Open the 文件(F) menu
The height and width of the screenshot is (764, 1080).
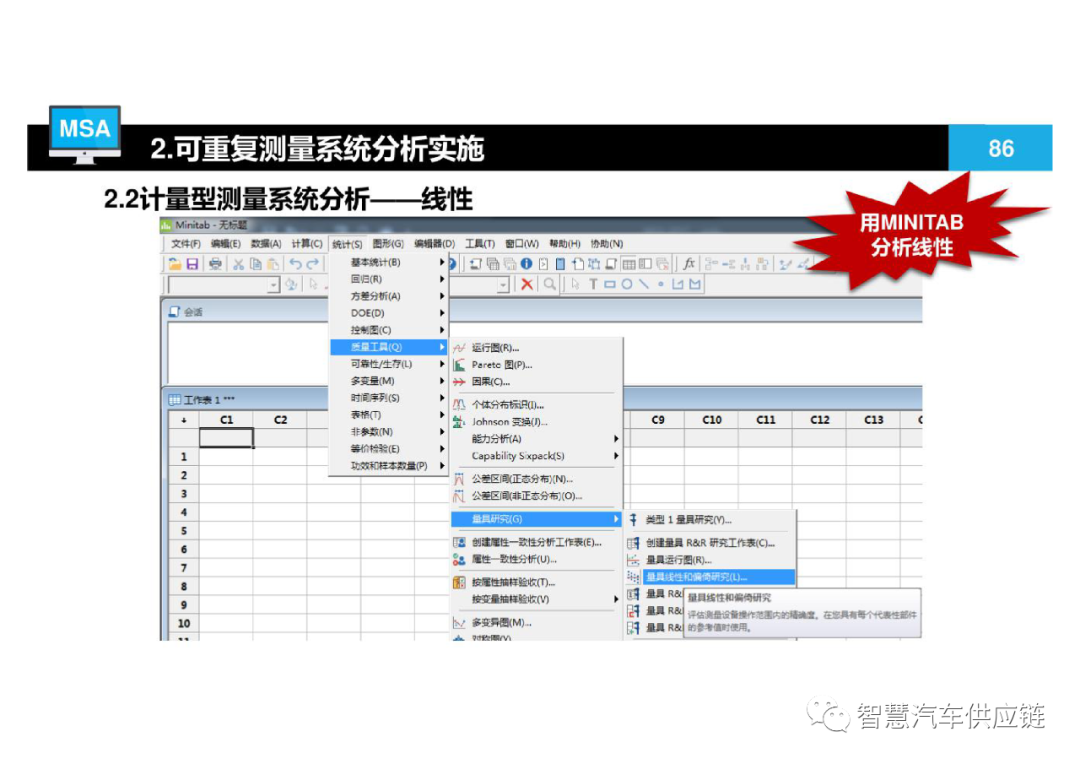(x=186, y=244)
